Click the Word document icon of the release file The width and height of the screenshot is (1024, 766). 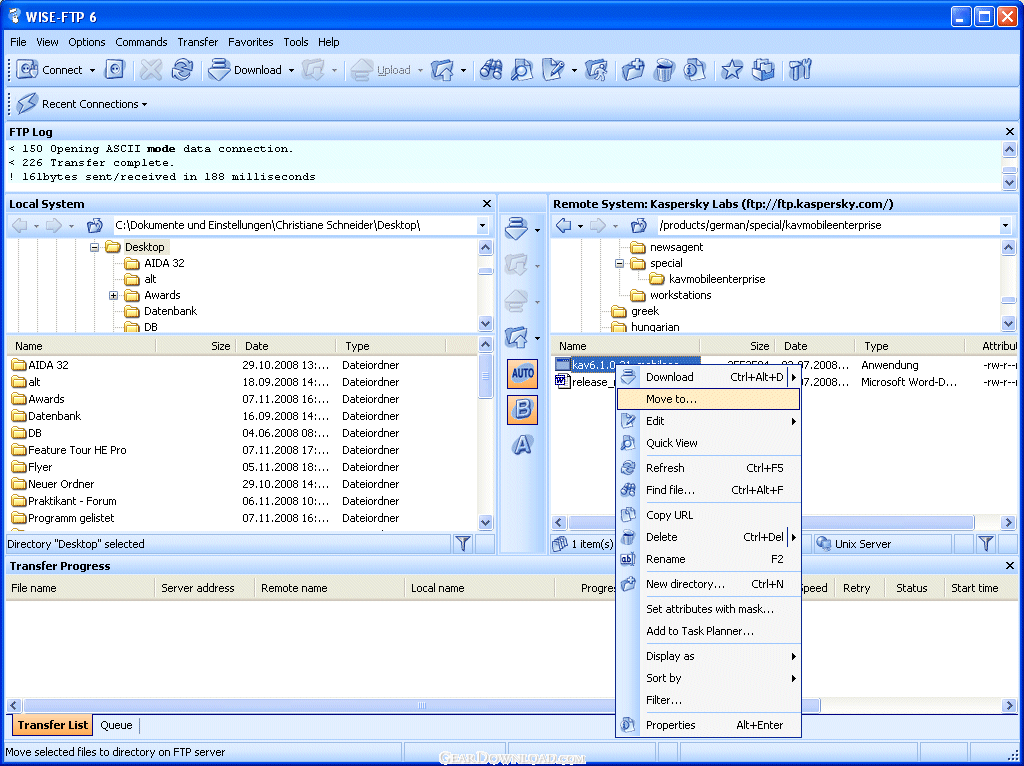[x=562, y=381]
